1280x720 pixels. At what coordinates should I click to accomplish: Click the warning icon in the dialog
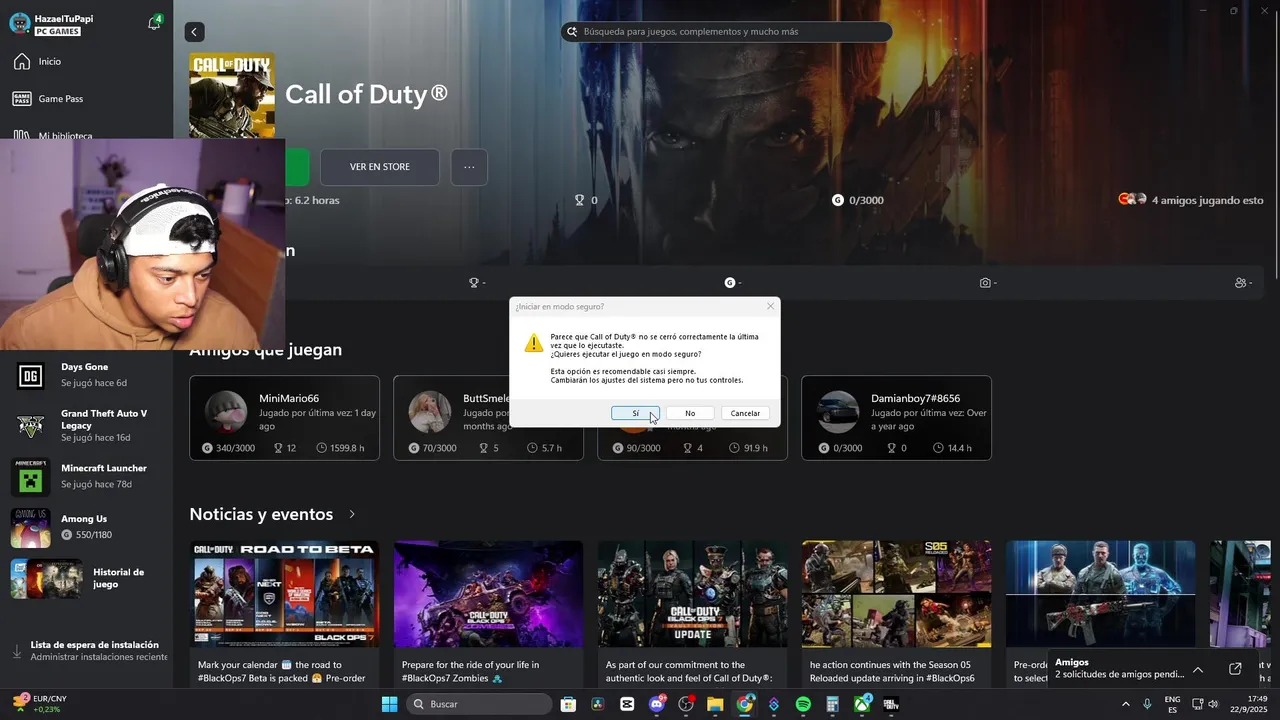point(534,343)
